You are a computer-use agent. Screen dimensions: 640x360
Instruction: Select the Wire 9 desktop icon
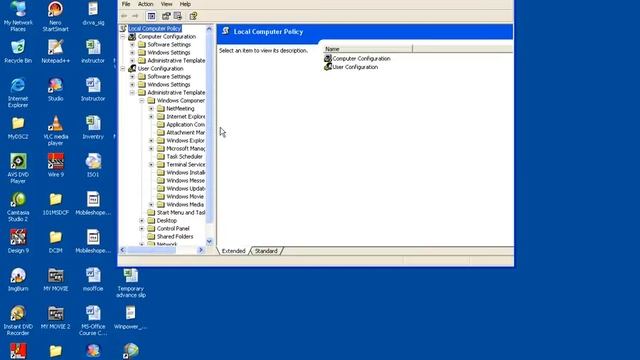[x=56, y=165]
